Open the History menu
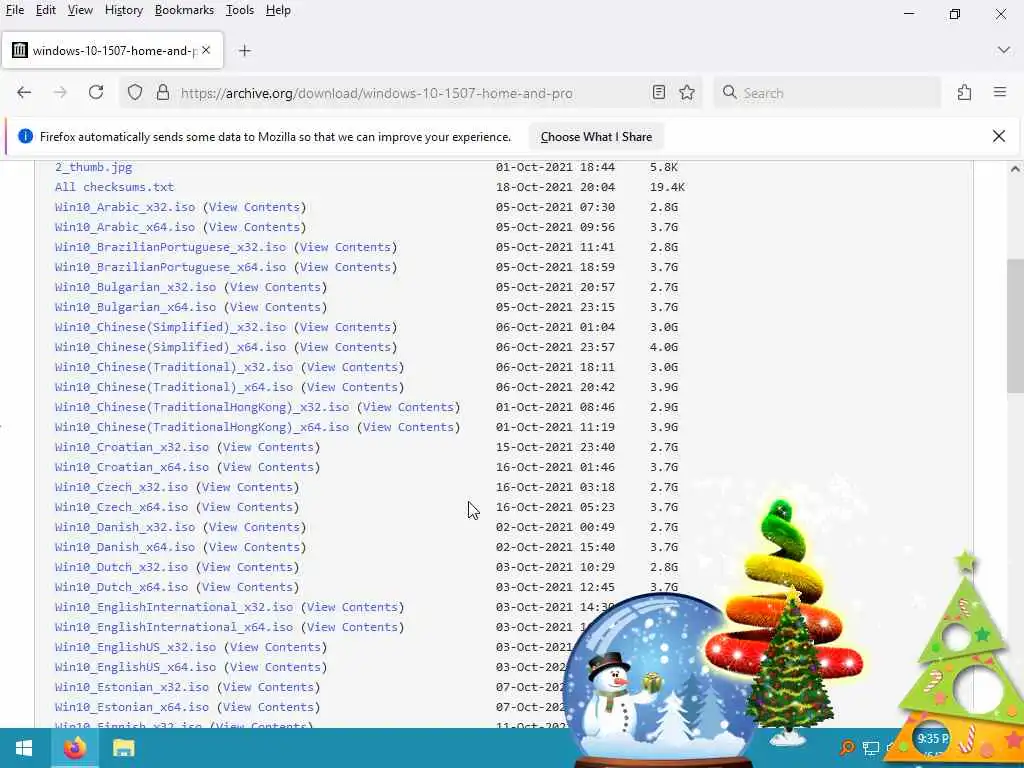 tap(123, 10)
